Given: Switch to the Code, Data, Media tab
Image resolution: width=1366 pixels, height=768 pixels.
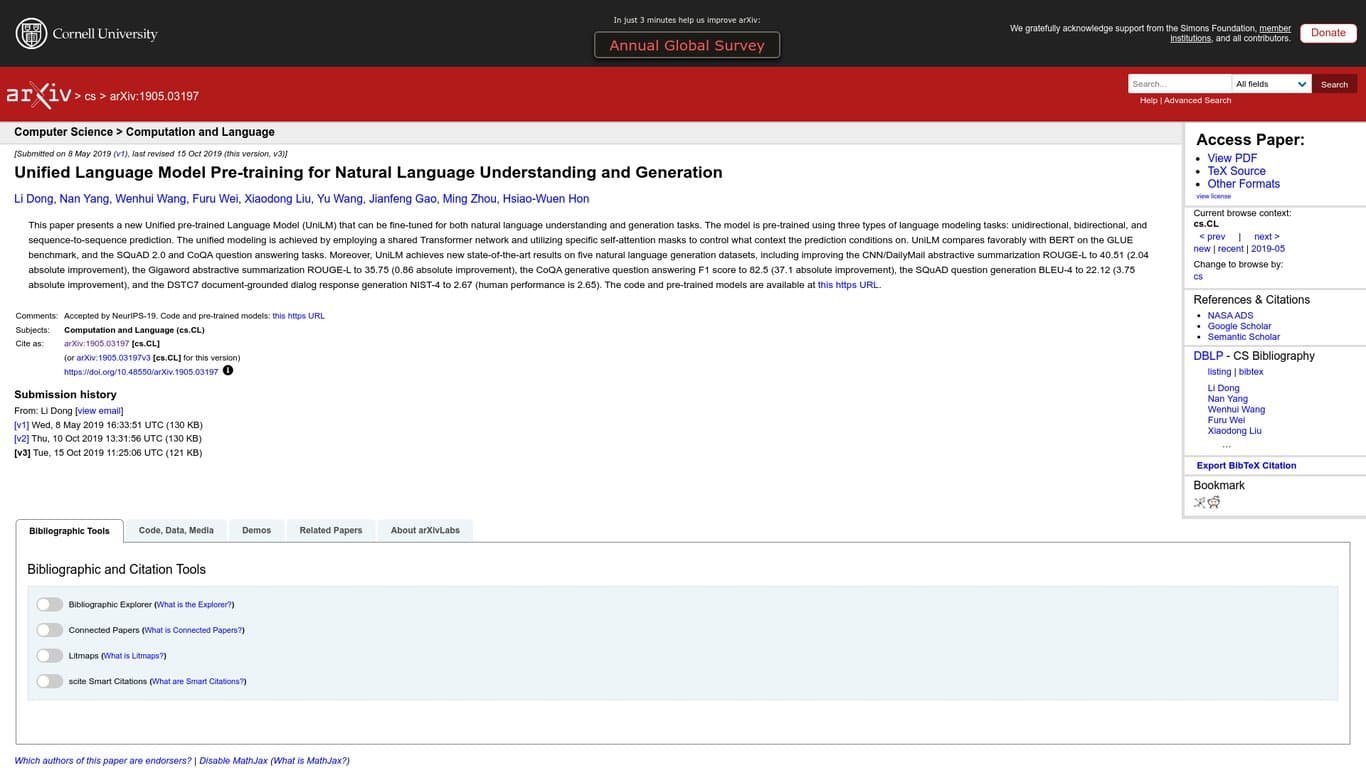Looking at the screenshot, I should tap(176, 530).
